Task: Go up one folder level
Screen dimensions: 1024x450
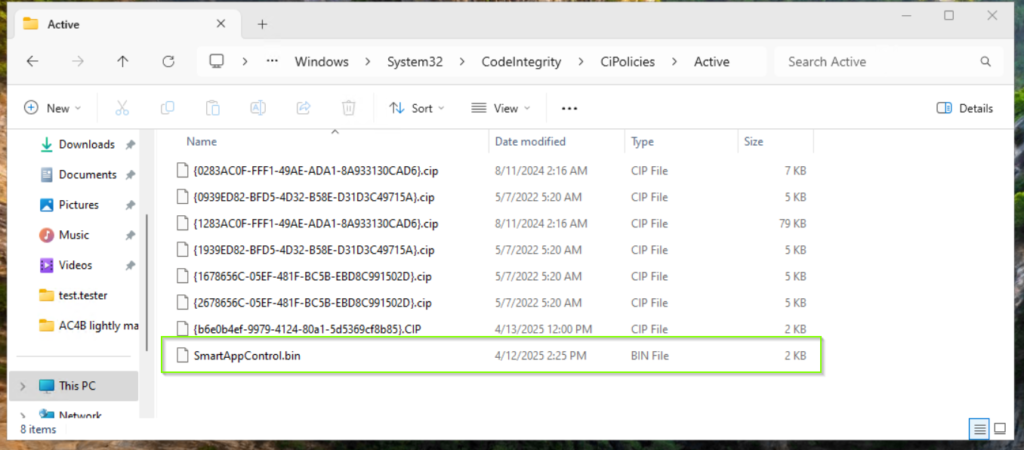Action: click(123, 61)
